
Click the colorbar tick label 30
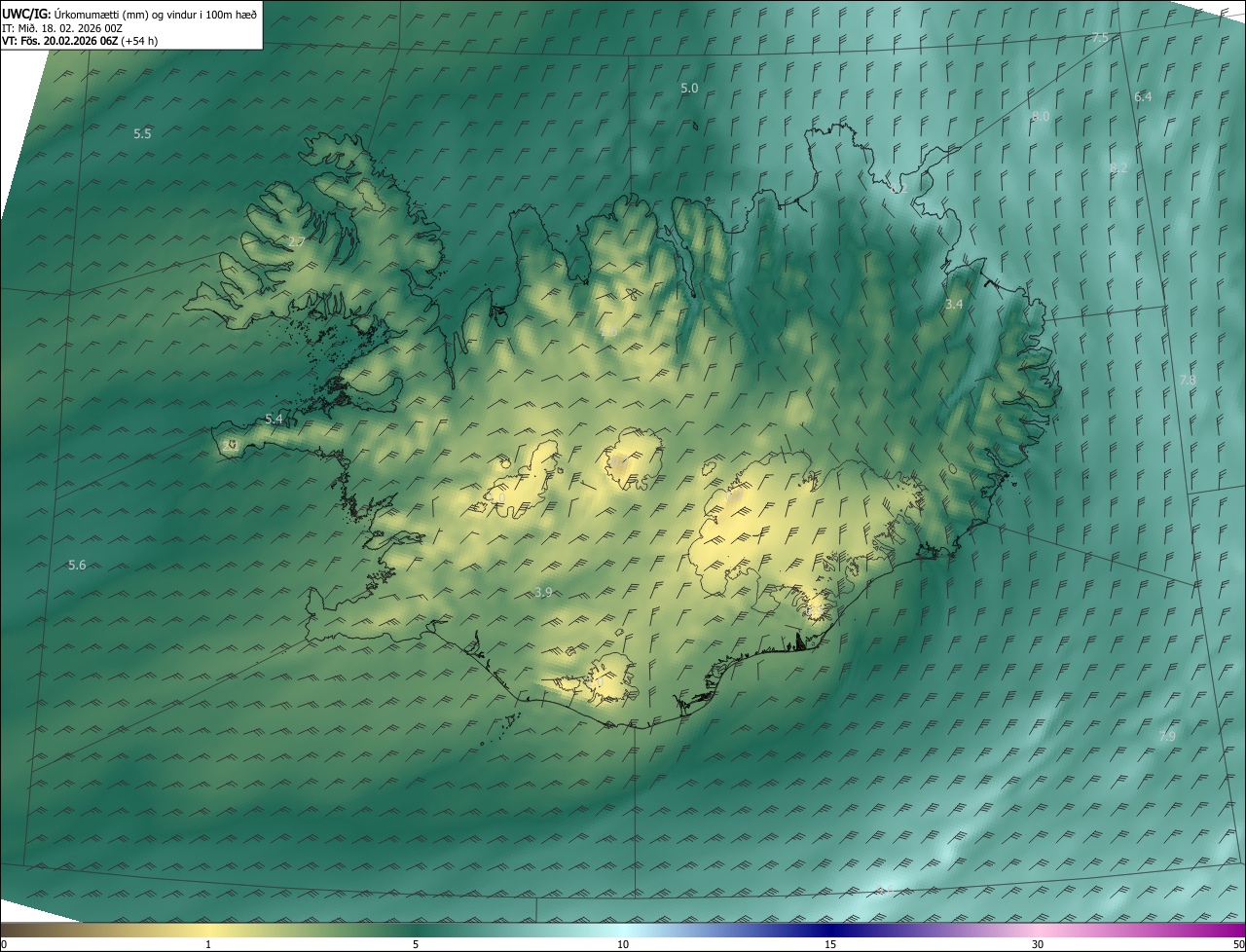click(1038, 944)
